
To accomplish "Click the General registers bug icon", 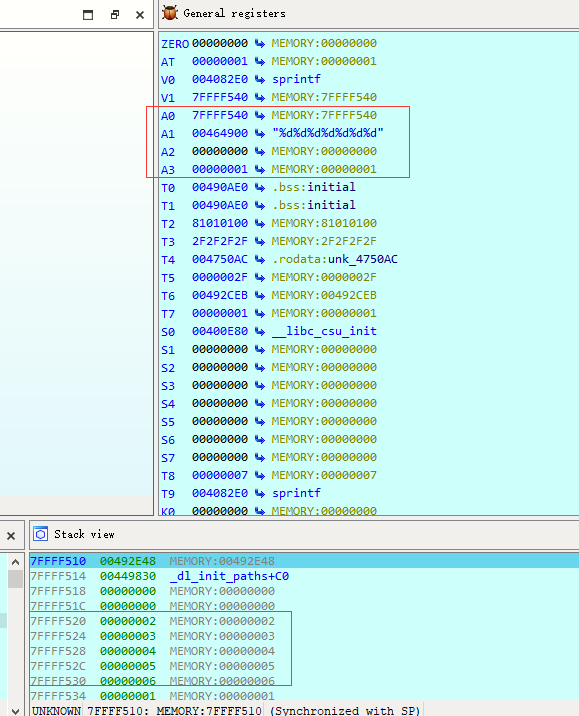I will click(170, 13).
